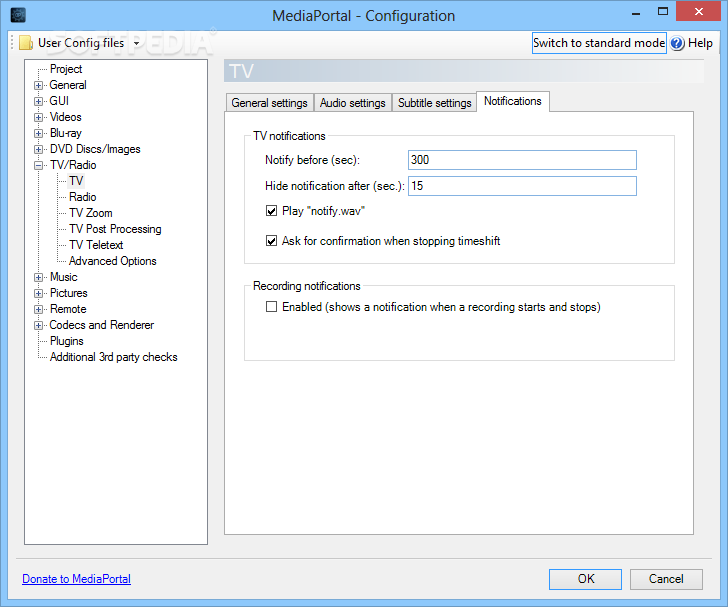Collapse the TV/Radio tree node

39,165
